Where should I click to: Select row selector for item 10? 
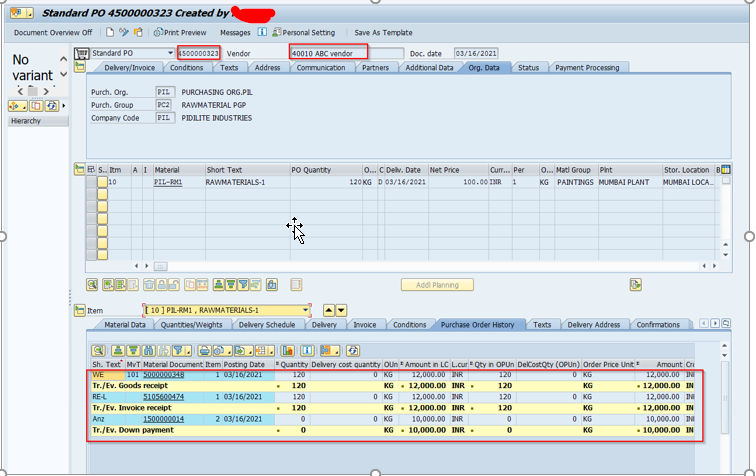91,182
